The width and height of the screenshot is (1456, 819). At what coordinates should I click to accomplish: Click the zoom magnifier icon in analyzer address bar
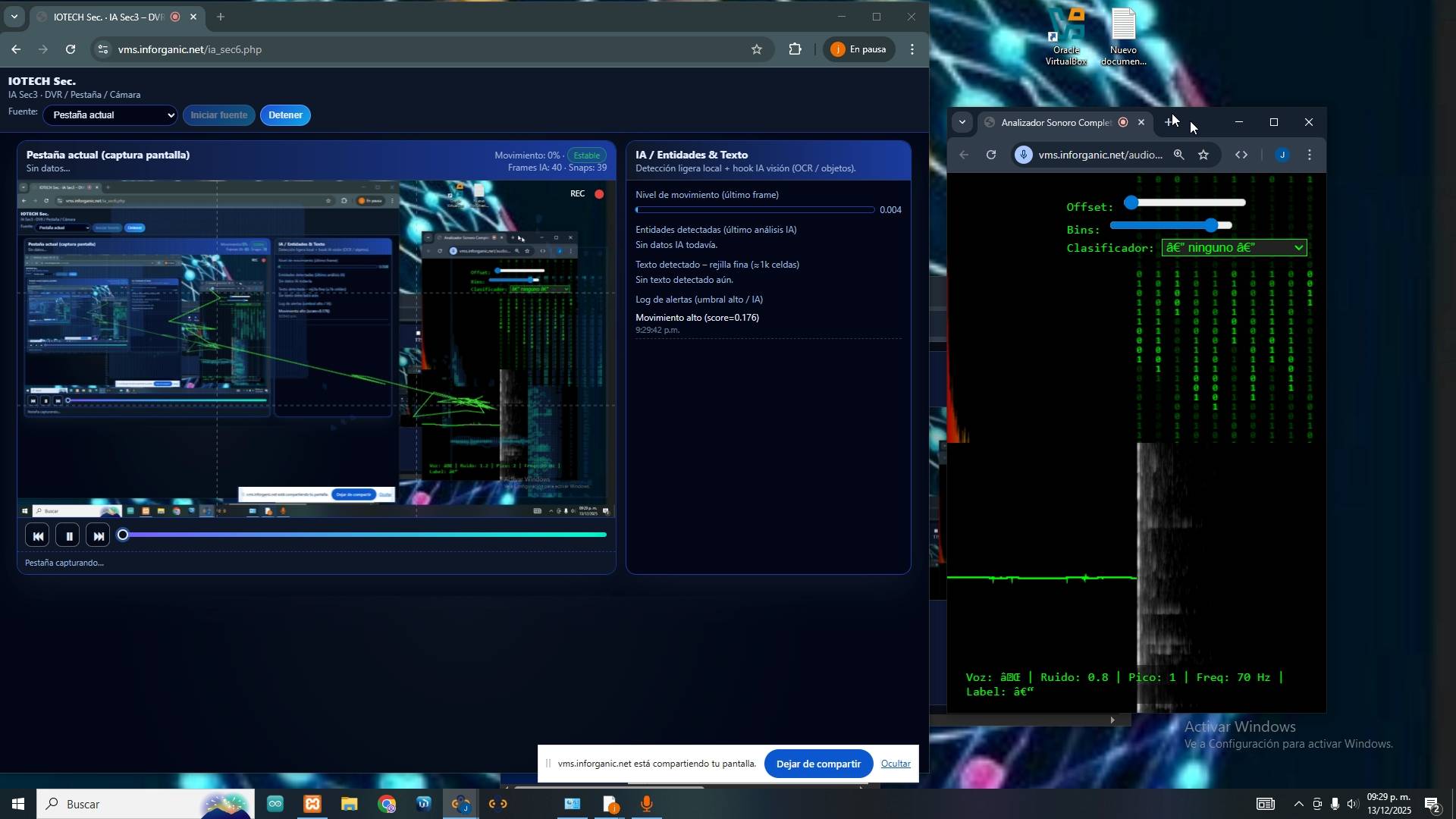click(x=1178, y=155)
